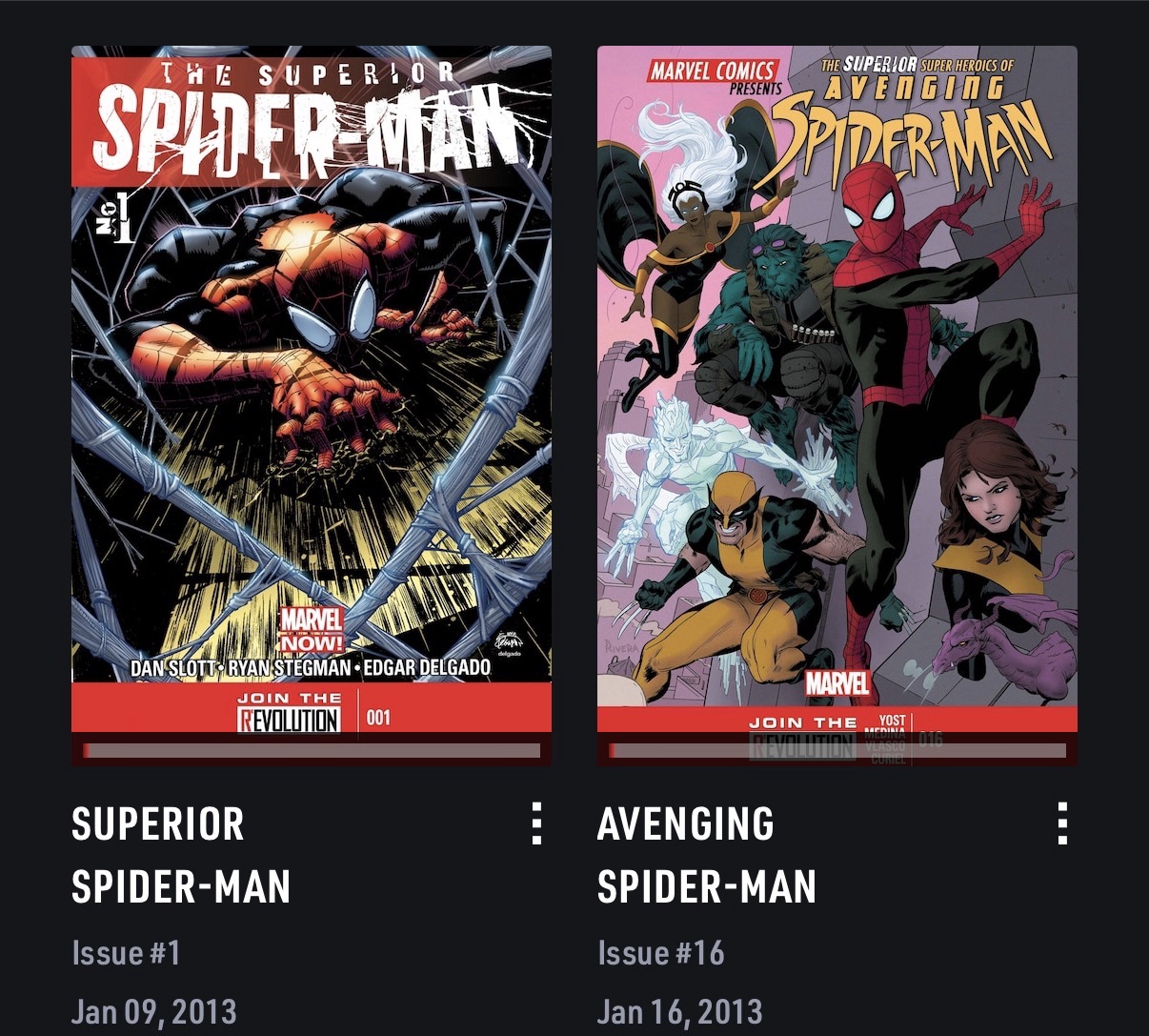Click the red Marvel logo on the Avenging cover
1149x1036 pixels.
click(837, 683)
